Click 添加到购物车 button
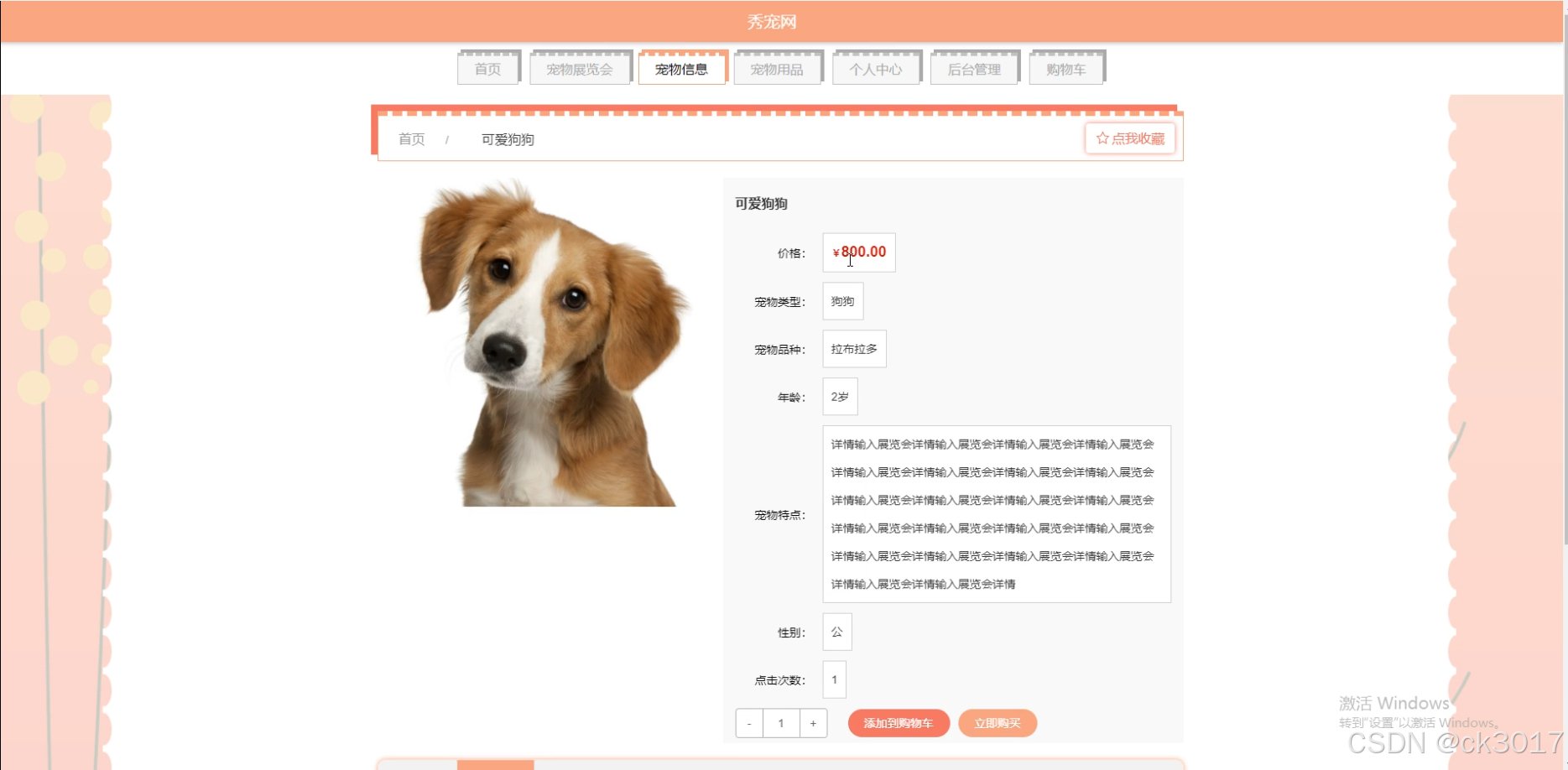 pos(899,723)
